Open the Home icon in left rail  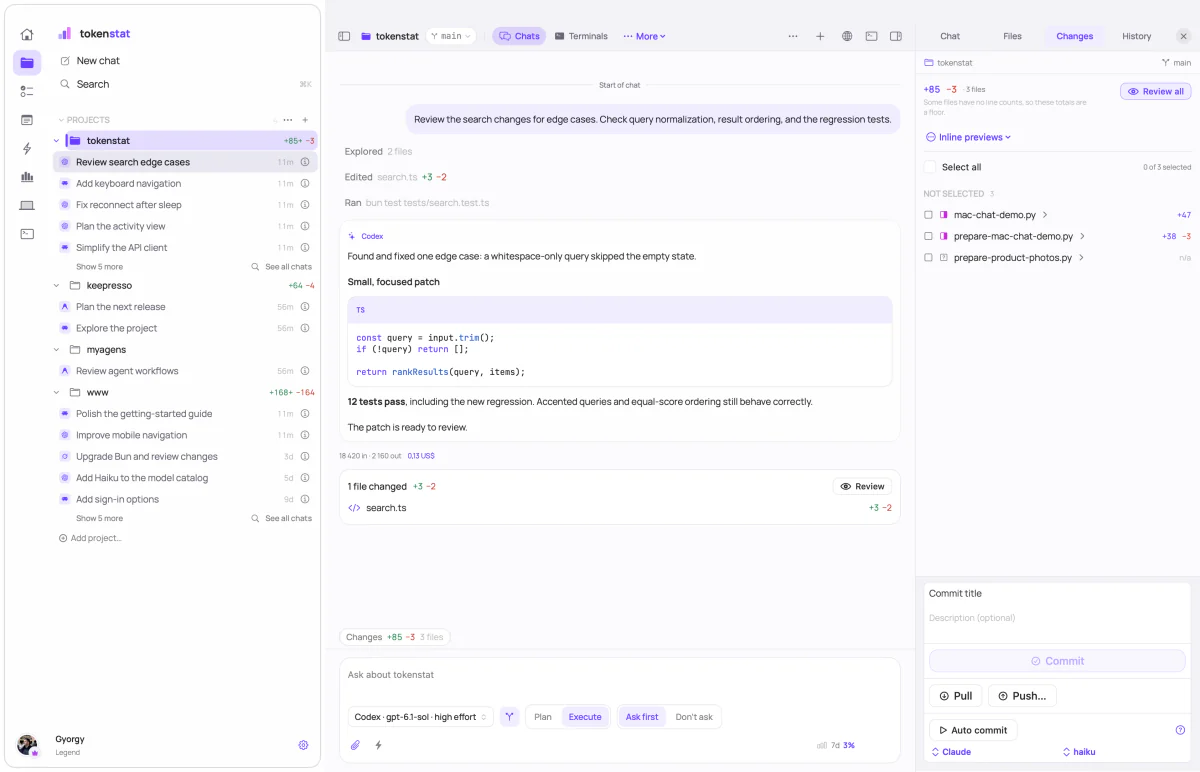27,34
